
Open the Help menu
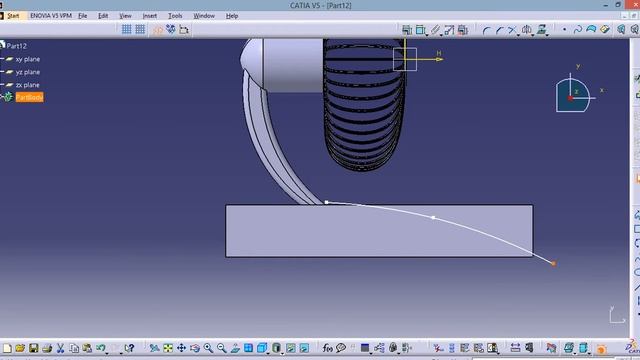(x=232, y=16)
